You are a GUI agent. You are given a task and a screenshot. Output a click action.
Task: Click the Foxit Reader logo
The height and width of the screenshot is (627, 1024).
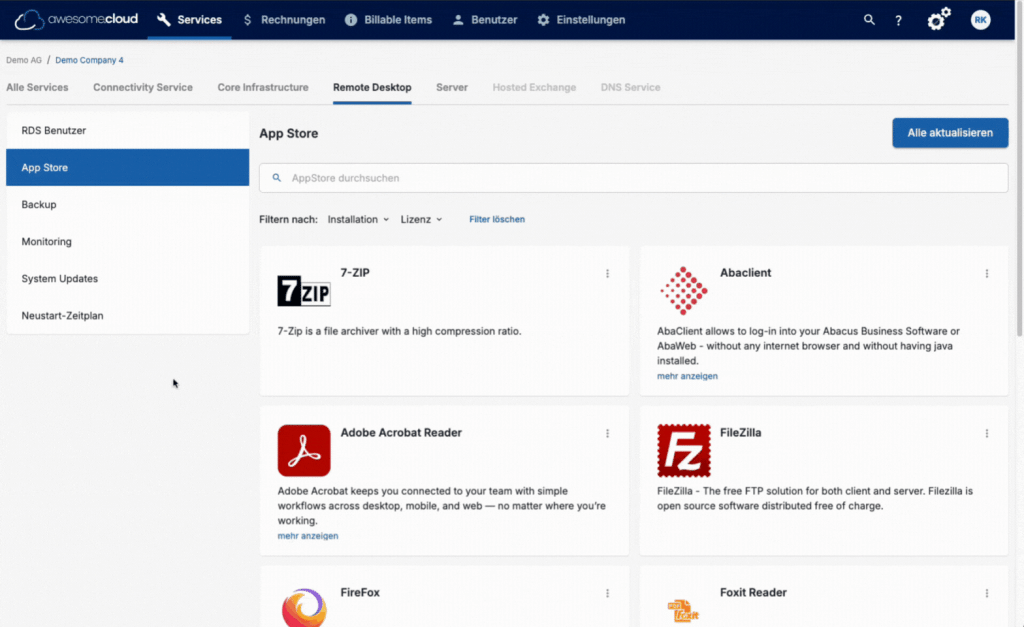[683, 611]
